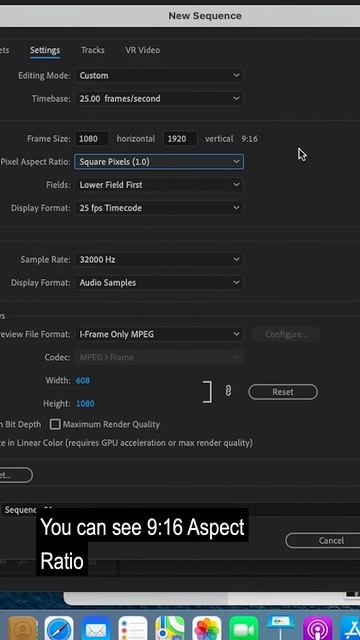Open Reminders from the dock
This screenshot has width=360, height=640.
(133, 629)
